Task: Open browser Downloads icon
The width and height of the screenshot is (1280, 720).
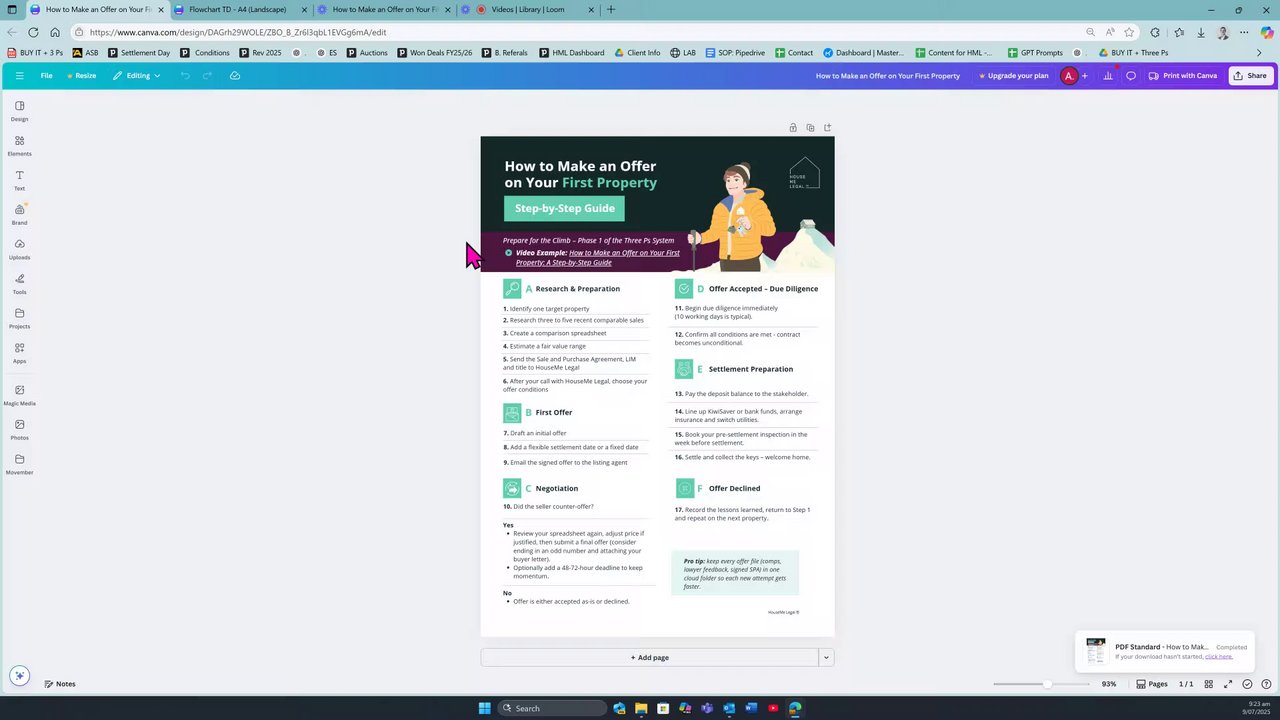Action: [1201, 32]
